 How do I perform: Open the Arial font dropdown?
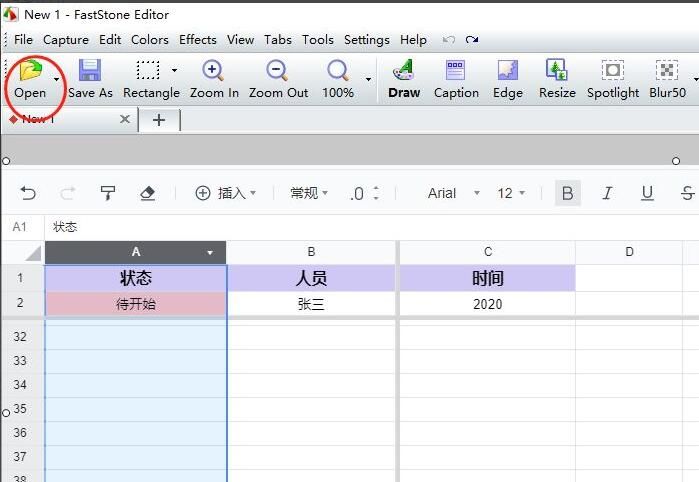pyautogui.click(x=453, y=193)
